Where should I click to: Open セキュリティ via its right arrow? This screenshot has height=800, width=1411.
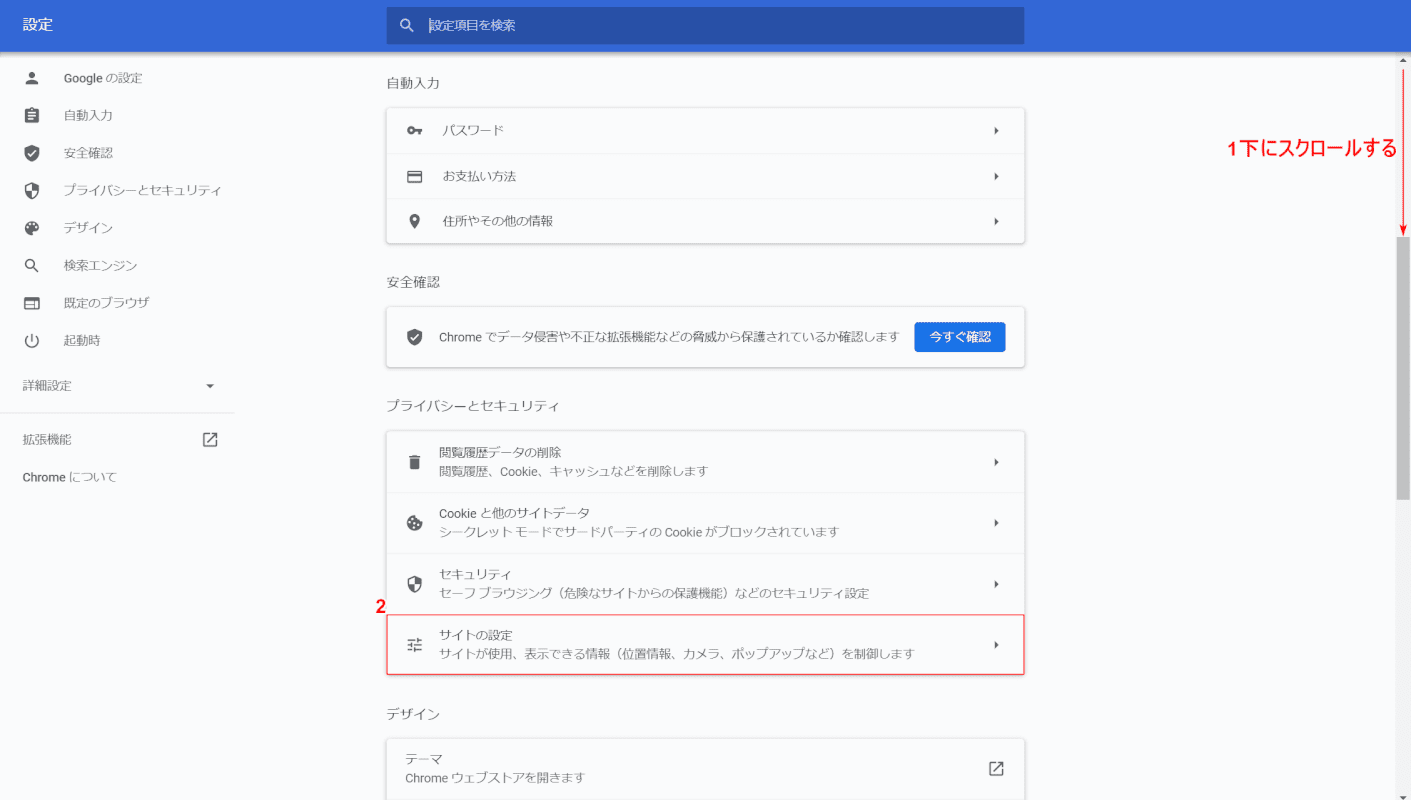point(996,584)
